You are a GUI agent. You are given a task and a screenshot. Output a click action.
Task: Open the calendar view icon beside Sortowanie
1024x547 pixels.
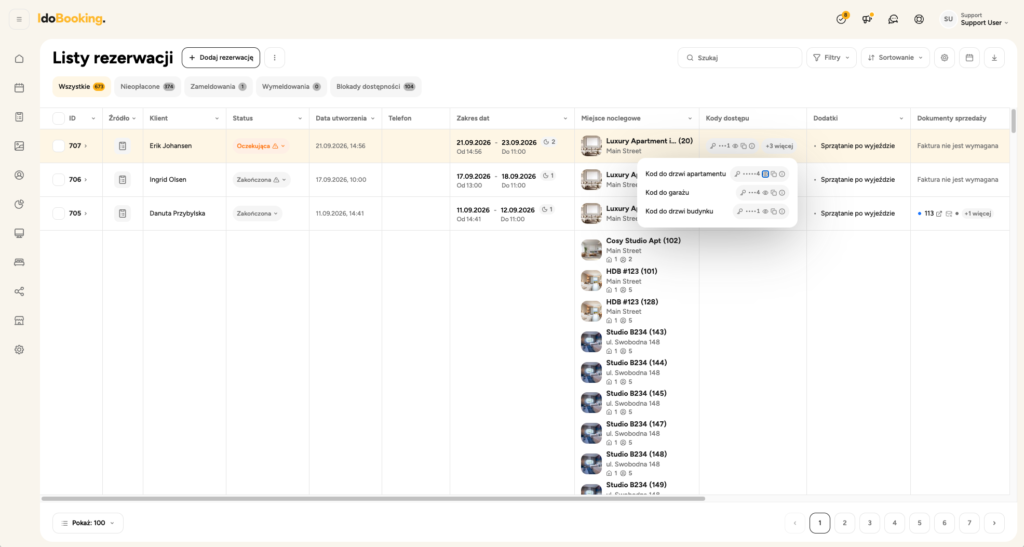(969, 57)
